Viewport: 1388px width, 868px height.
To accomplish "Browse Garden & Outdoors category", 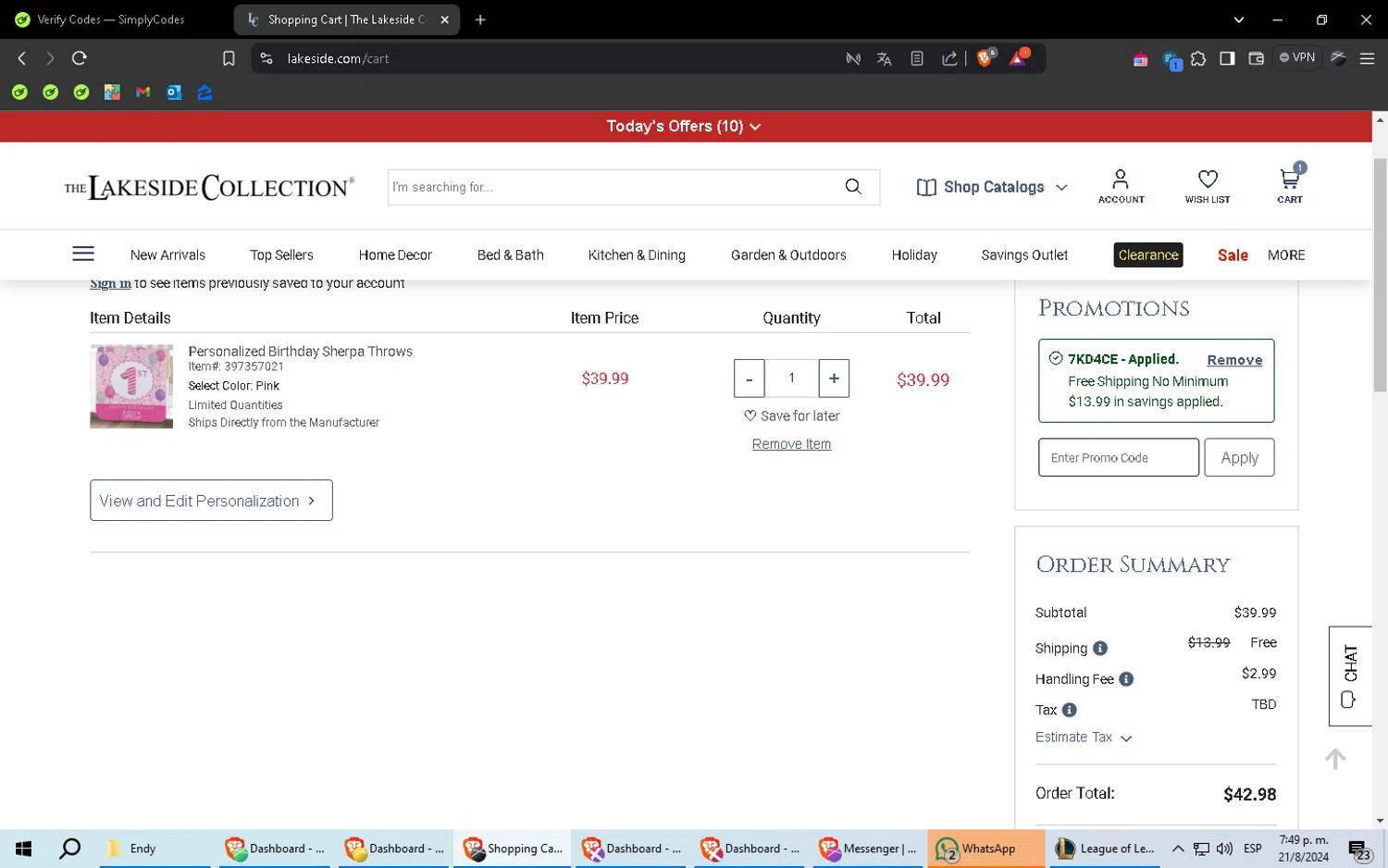I will (788, 255).
